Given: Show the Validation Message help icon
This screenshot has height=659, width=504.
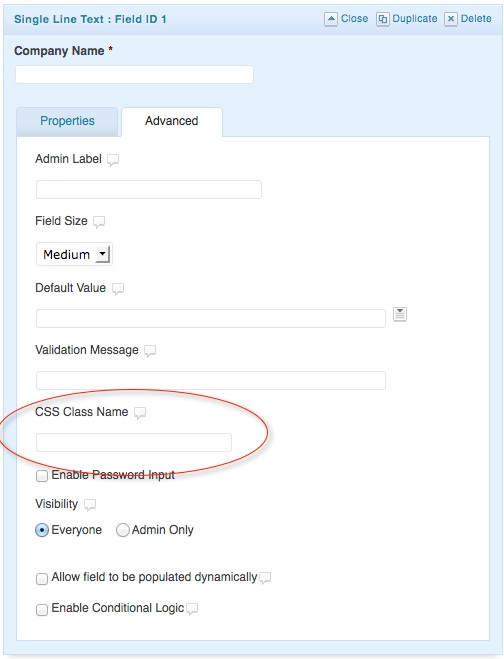Looking at the screenshot, I should [x=150, y=351].
